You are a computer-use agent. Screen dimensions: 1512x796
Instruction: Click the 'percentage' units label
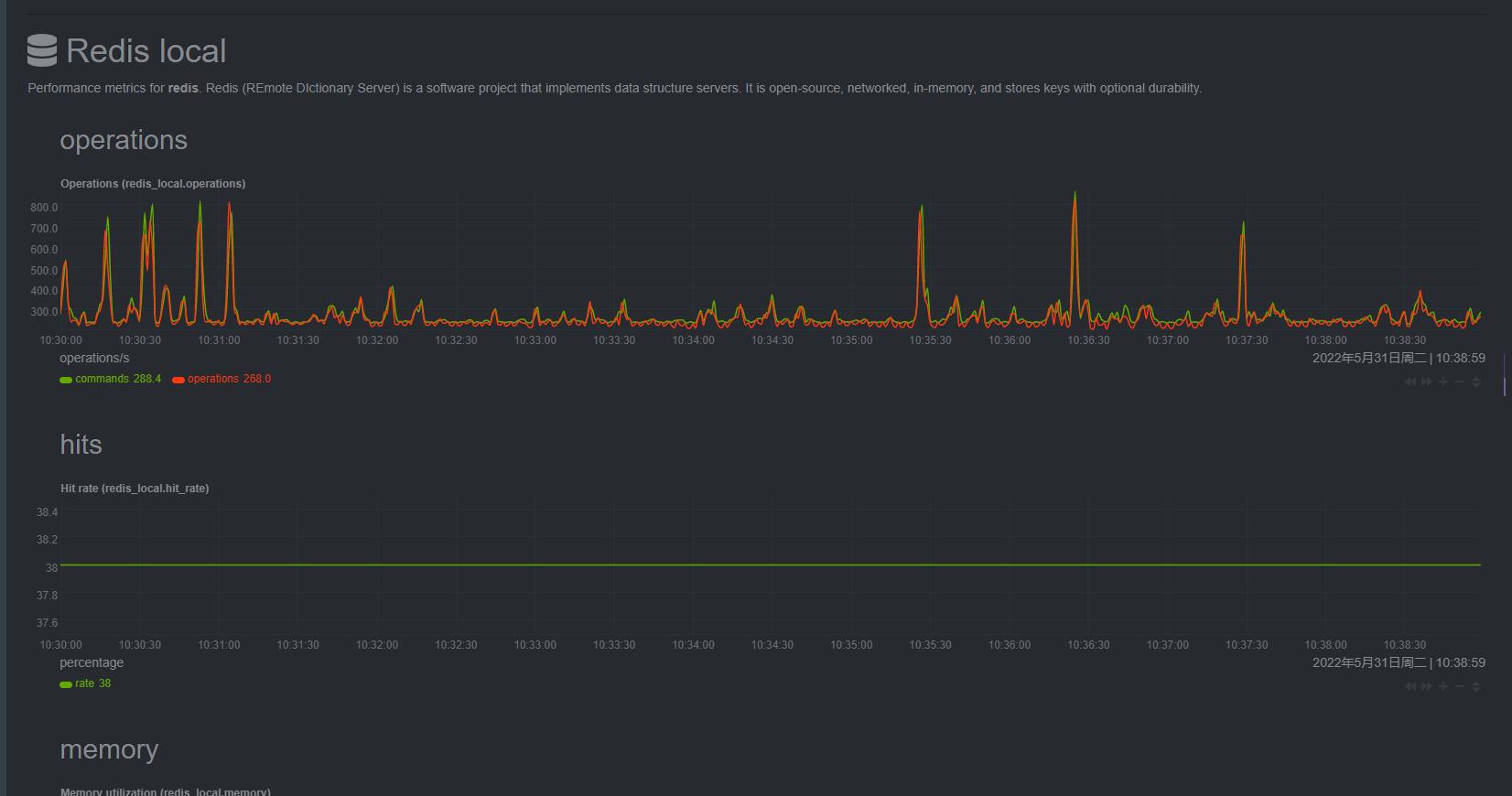[92, 662]
